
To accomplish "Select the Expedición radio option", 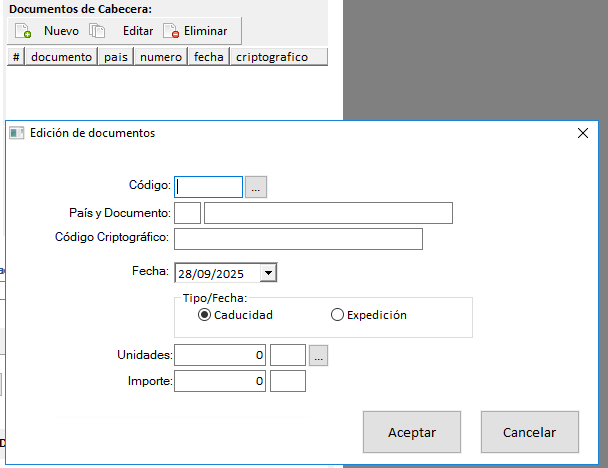I will click(337, 315).
